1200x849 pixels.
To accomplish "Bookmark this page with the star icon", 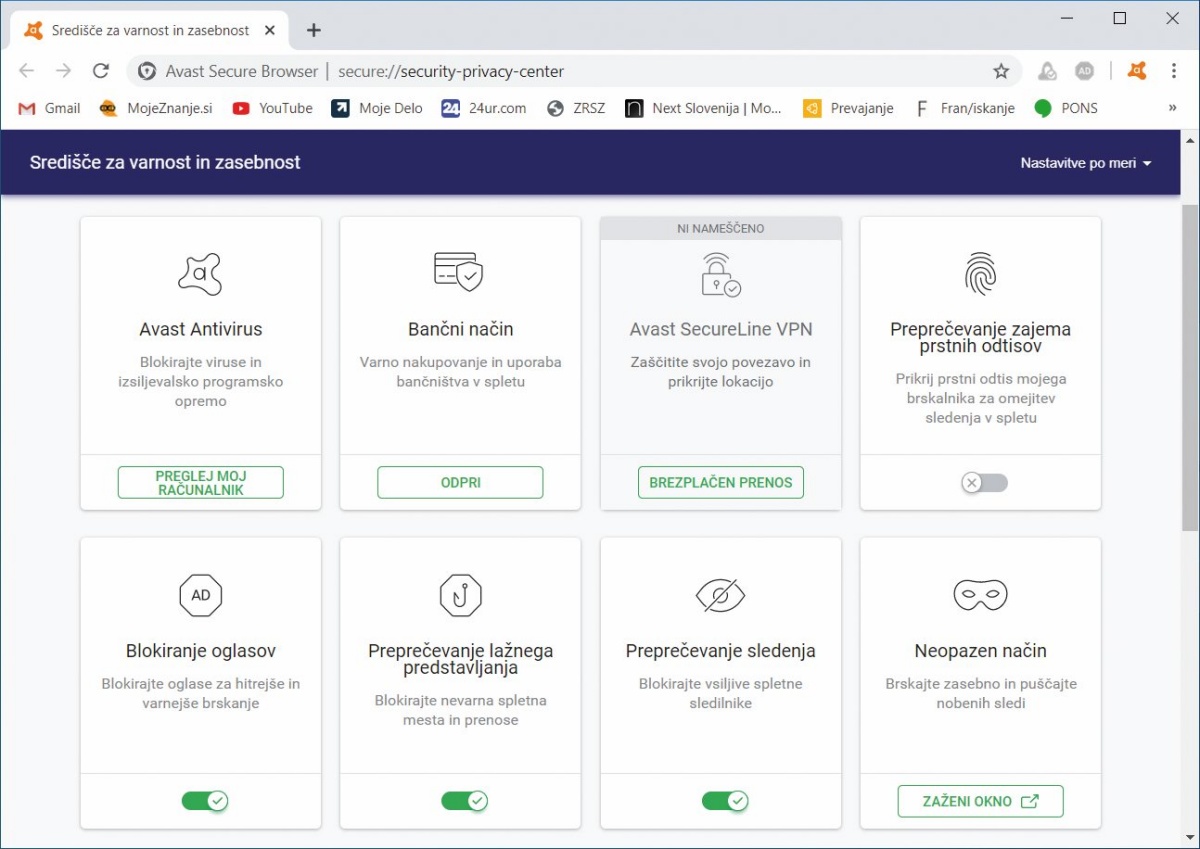I will pos(1001,71).
